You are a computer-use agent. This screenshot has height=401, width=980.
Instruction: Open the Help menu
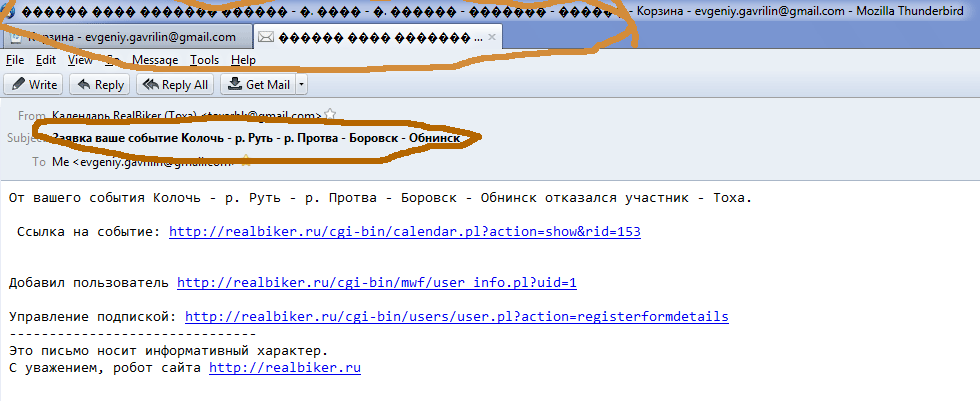243,60
